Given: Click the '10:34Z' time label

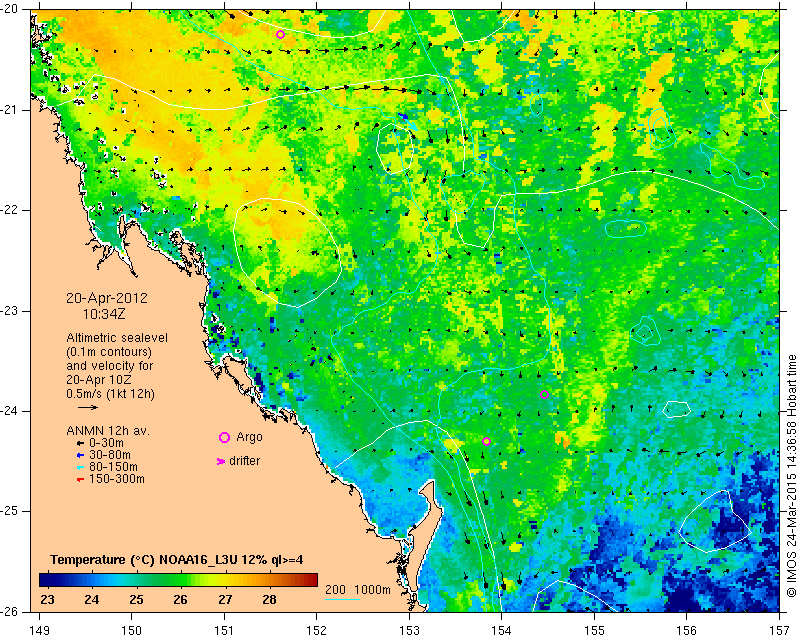Looking at the screenshot, I should [x=104, y=314].
